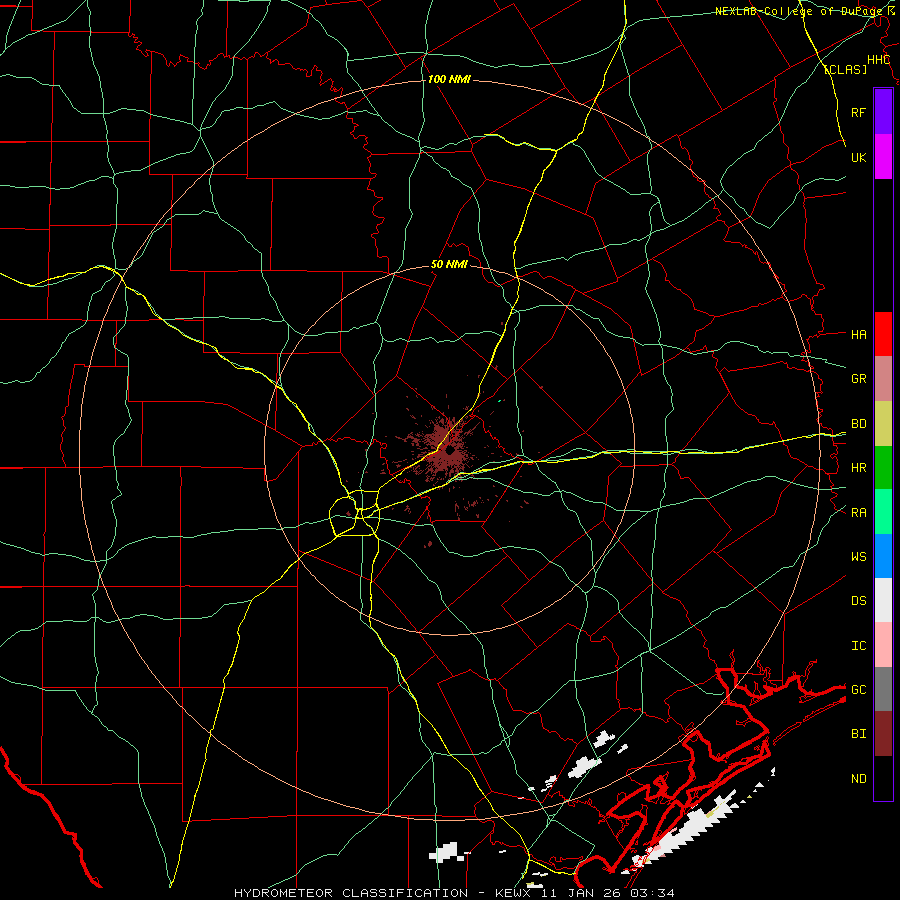
Task: Click the GR legend label
Action: (x=858, y=379)
